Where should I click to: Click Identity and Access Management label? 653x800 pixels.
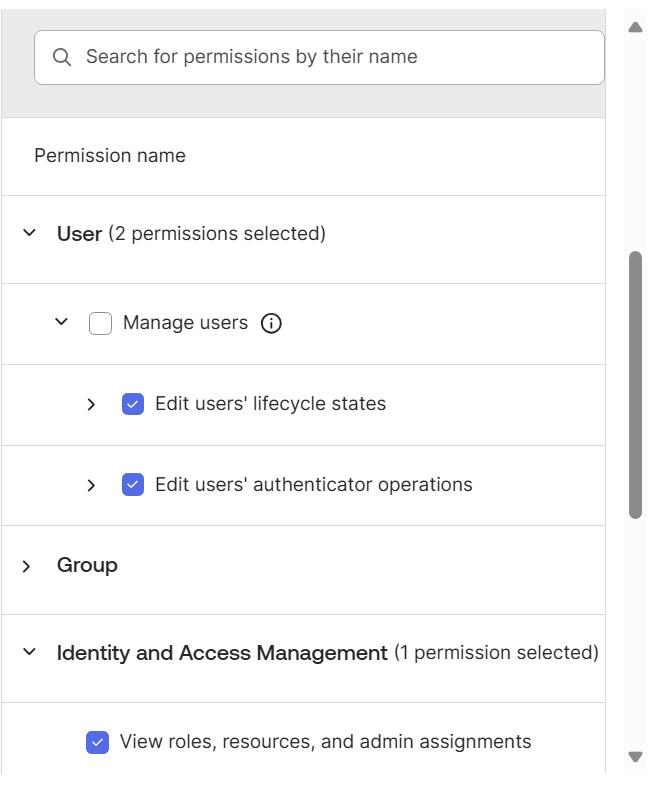click(222, 653)
